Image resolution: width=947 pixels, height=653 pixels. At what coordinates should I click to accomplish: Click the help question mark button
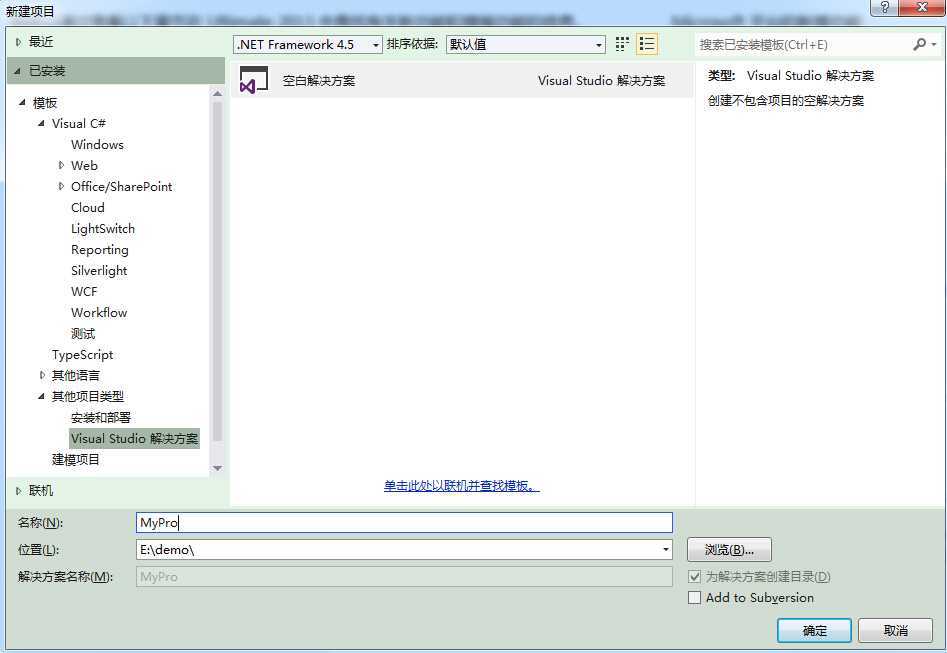tap(885, 8)
